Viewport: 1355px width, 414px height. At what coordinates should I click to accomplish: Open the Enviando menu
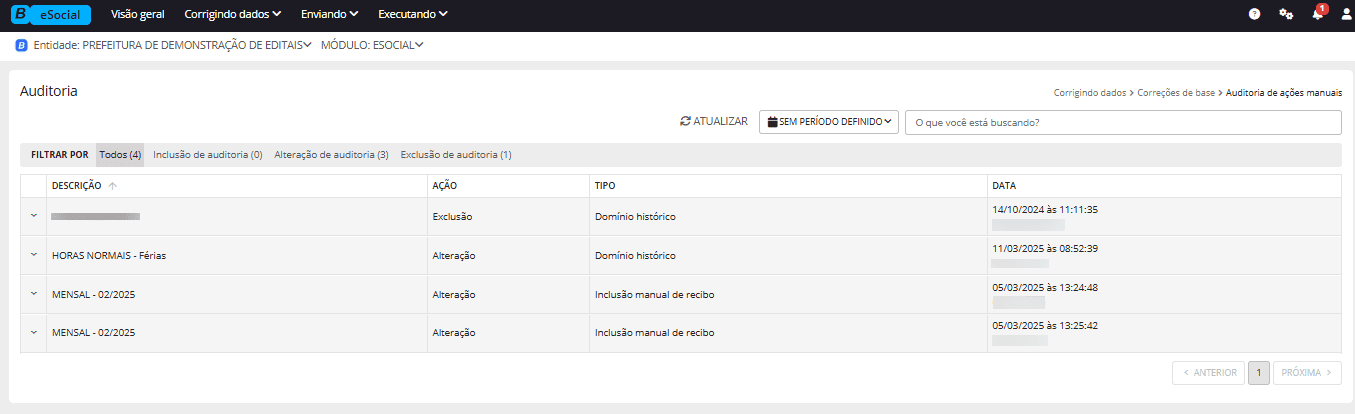click(329, 14)
